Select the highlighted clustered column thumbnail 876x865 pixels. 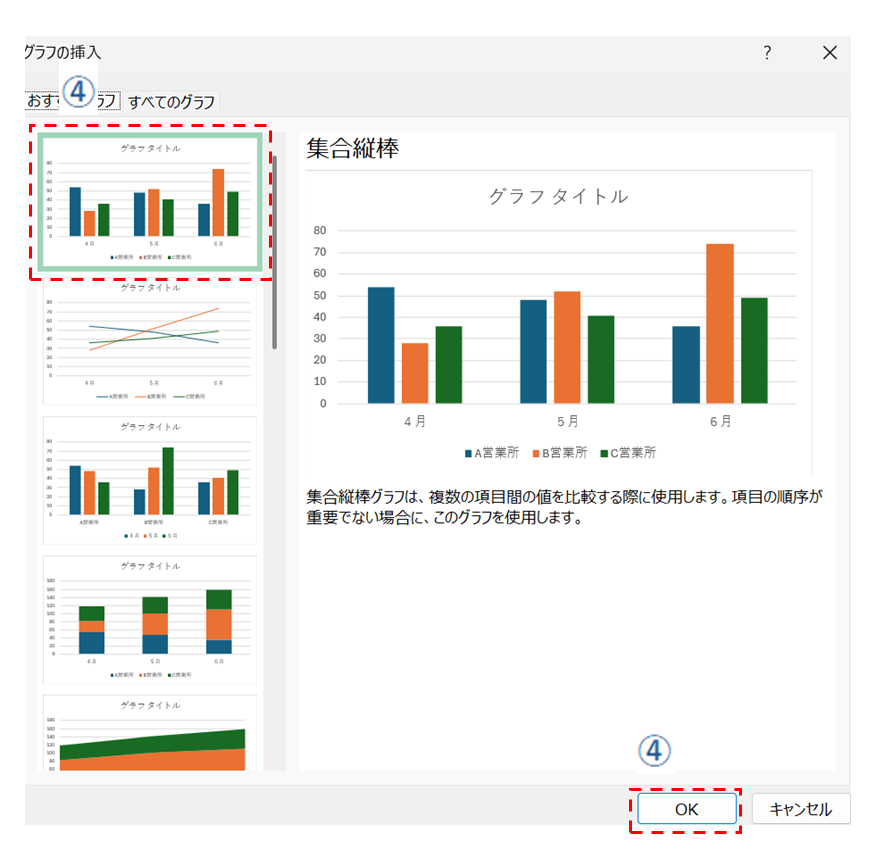150,203
